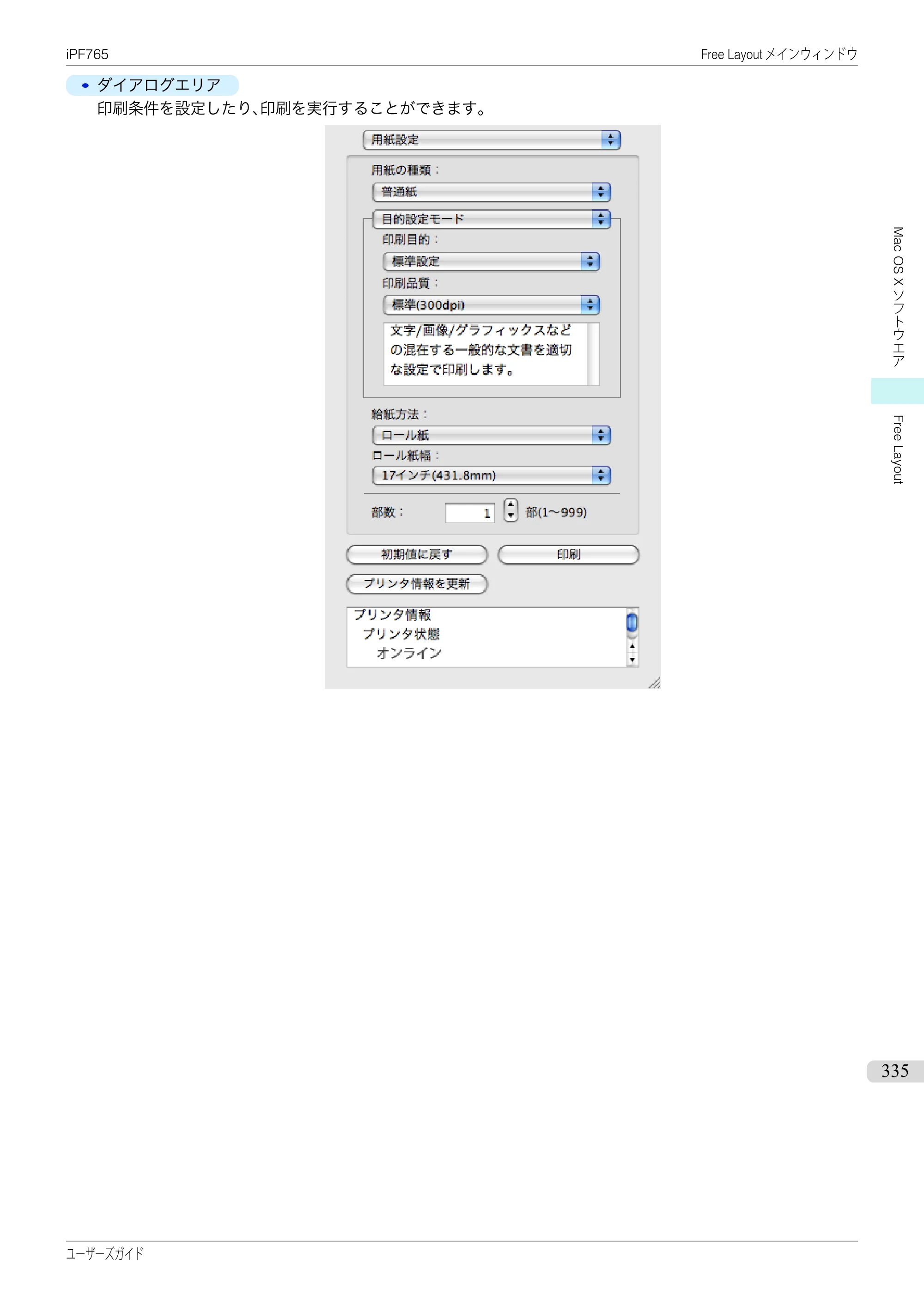Open the 用紙設定 panel dropdown
924x1307 pixels.
coord(491,140)
